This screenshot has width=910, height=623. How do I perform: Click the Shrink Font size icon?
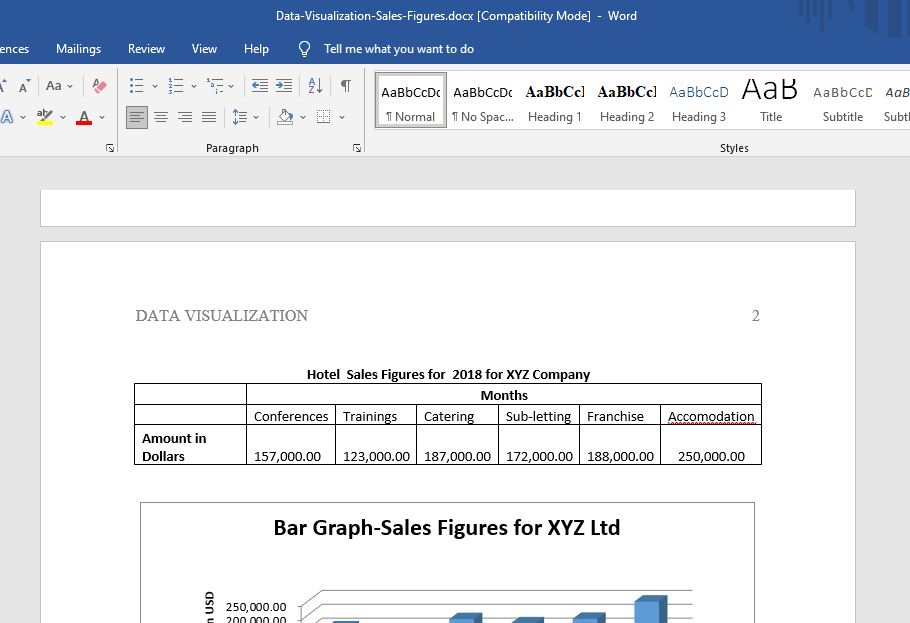(23, 87)
